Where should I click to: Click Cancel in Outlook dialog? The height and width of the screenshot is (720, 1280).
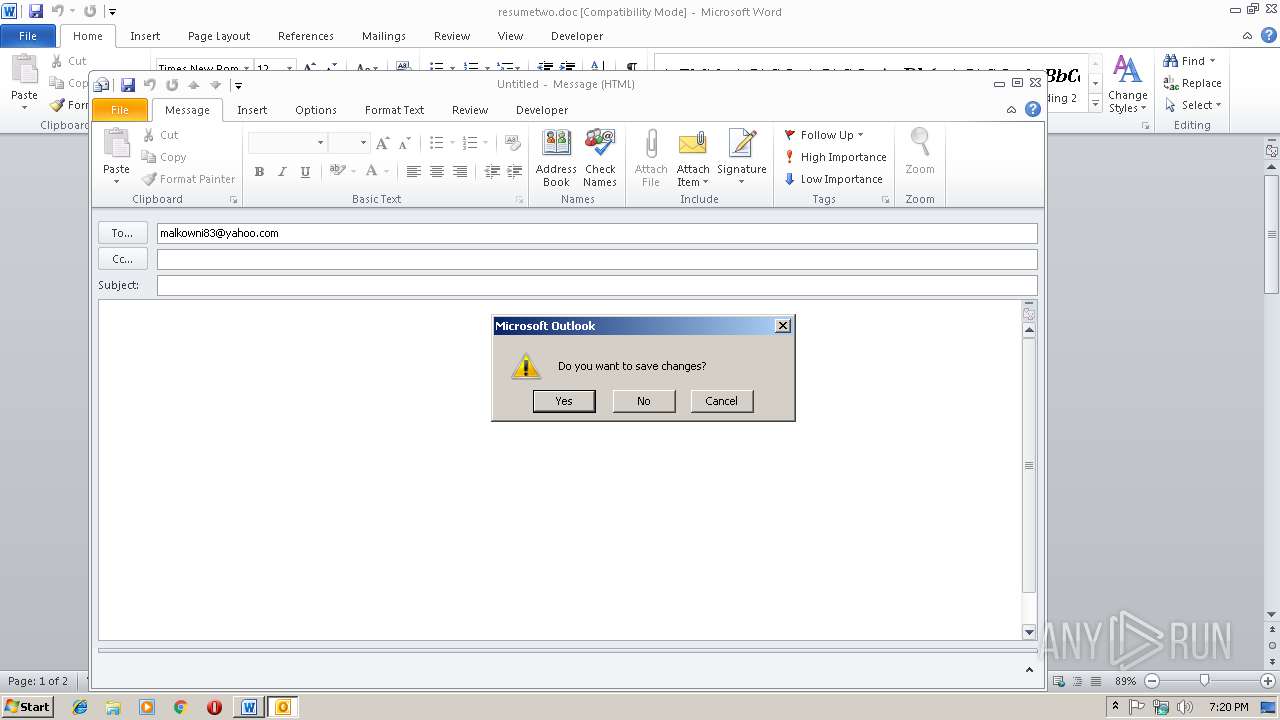tap(721, 401)
